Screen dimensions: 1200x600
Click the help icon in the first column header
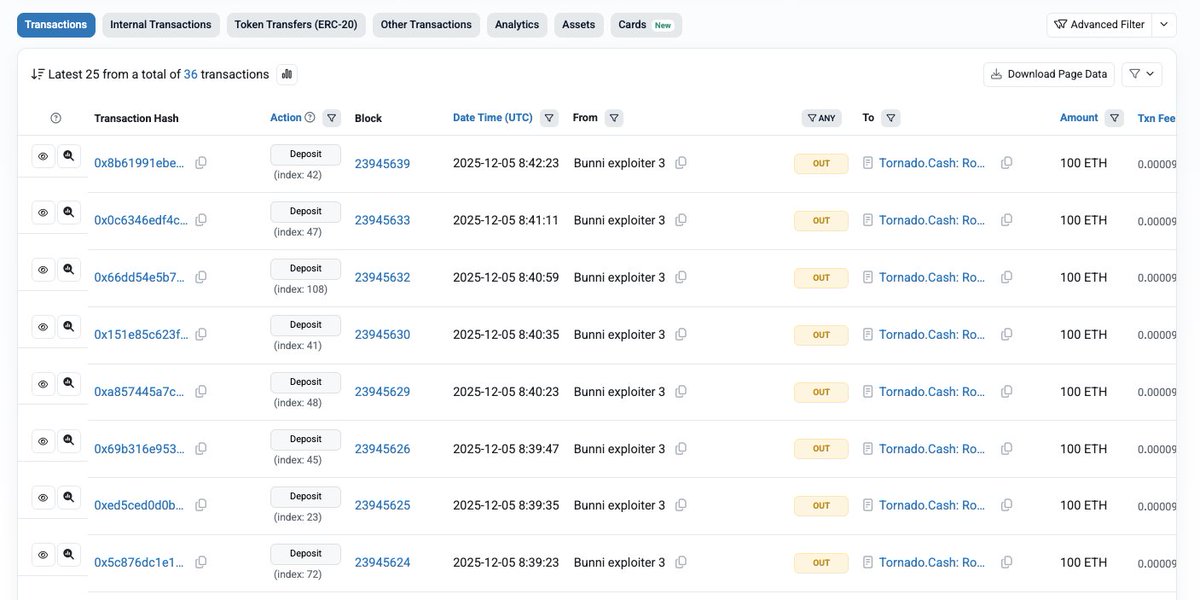[56, 118]
